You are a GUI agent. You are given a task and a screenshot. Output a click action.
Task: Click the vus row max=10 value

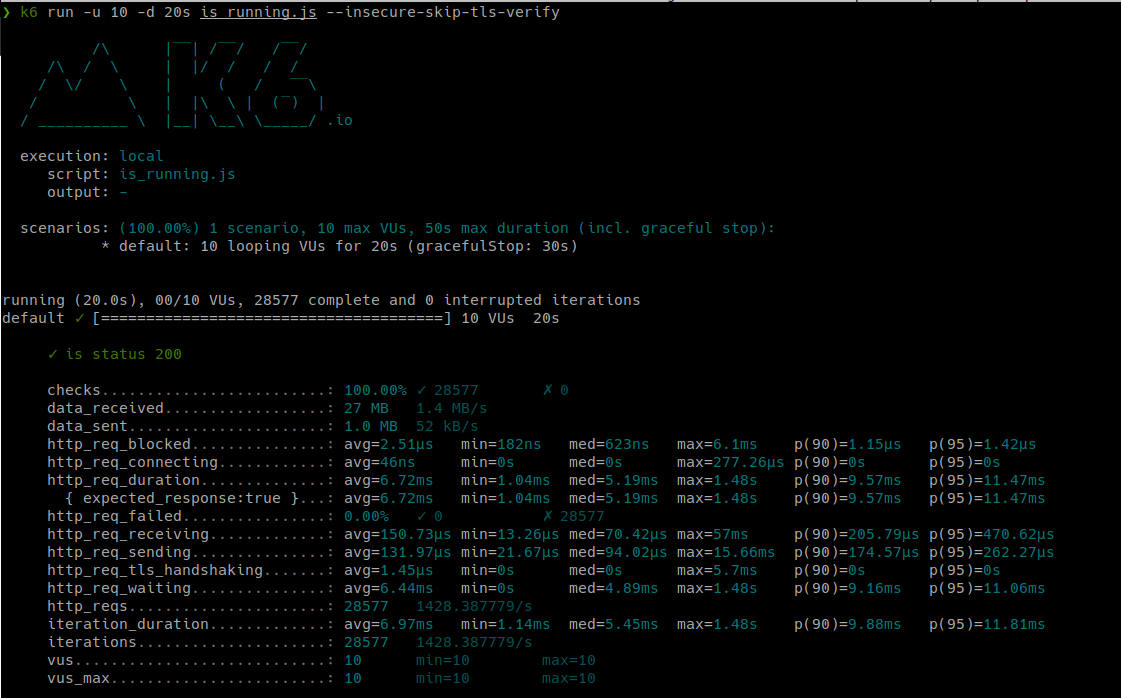pyautogui.click(x=568, y=660)
